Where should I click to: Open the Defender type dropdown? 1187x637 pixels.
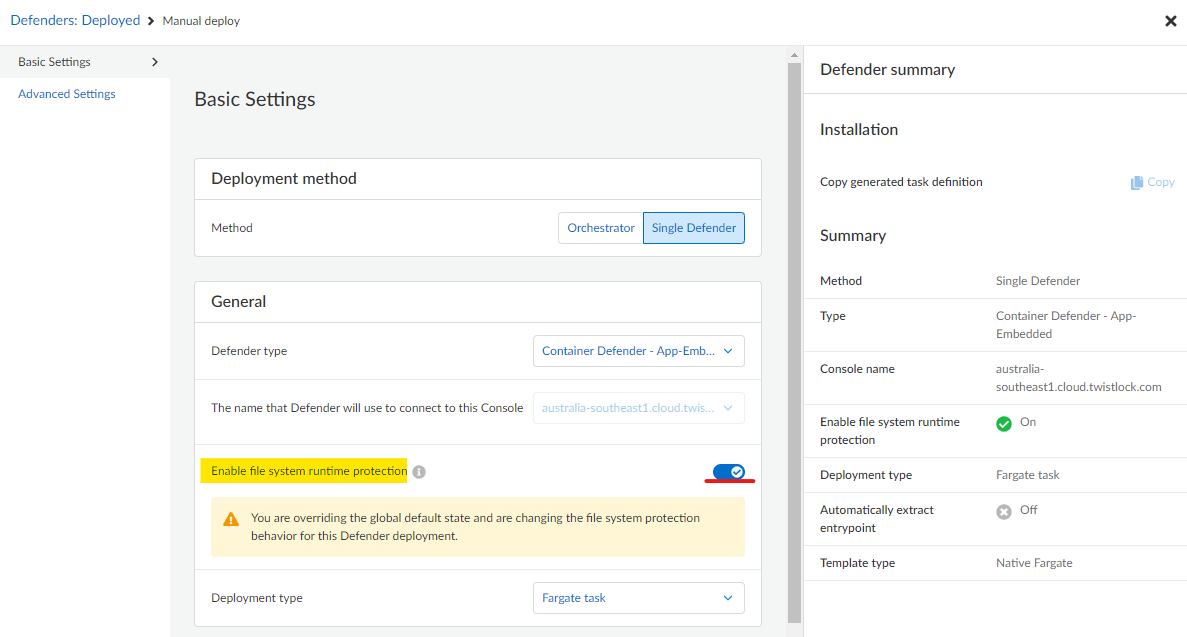click(x=638, y=351)
